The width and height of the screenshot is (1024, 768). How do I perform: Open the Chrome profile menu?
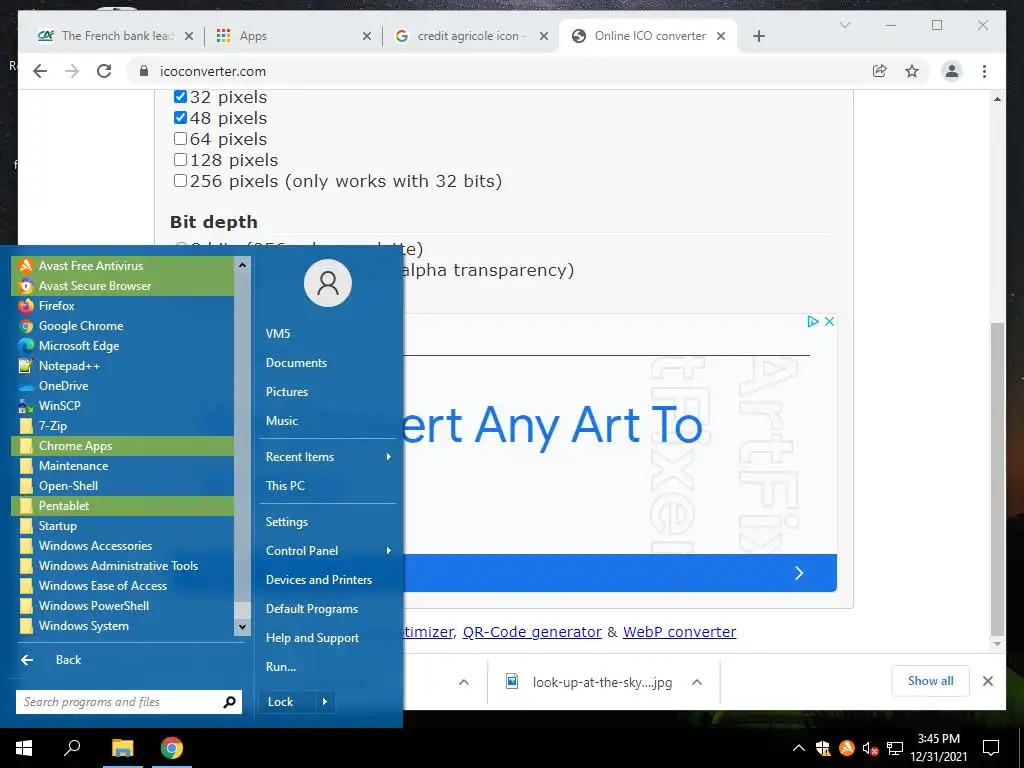pos(952,71)
